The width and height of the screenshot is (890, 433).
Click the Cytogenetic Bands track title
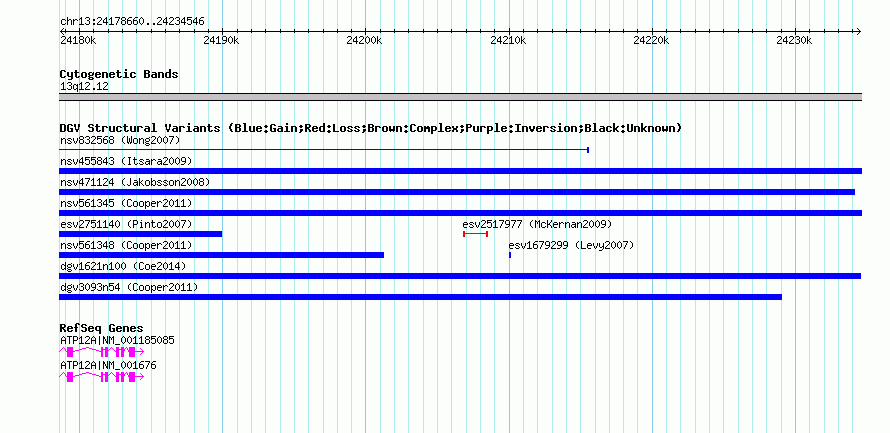click(x=119, y=74)
